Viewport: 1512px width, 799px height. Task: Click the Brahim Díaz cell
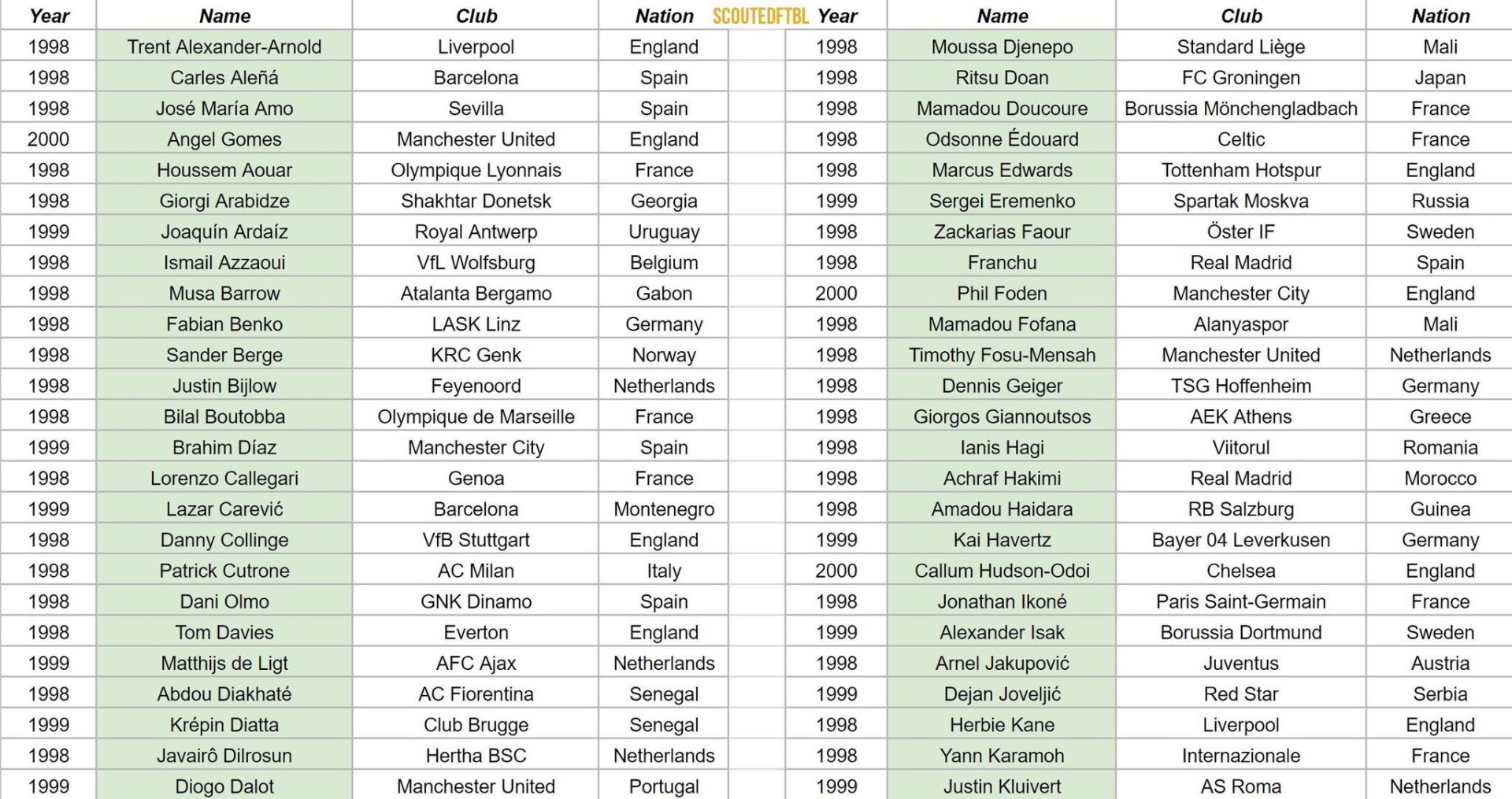click(x=224, y=448)
